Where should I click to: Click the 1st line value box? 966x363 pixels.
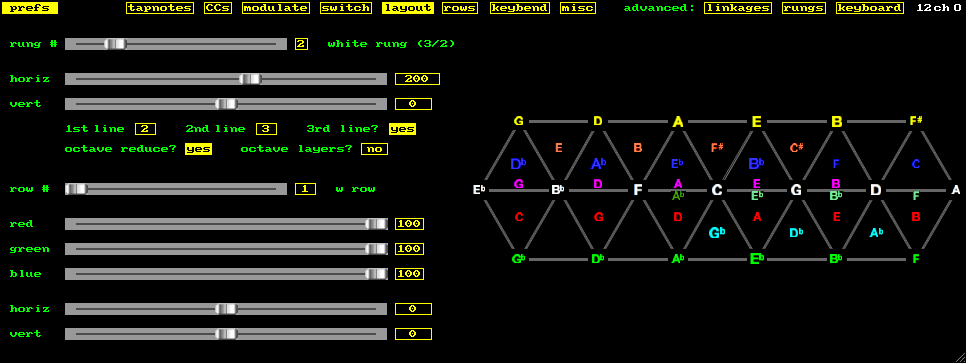click(145, 129)
